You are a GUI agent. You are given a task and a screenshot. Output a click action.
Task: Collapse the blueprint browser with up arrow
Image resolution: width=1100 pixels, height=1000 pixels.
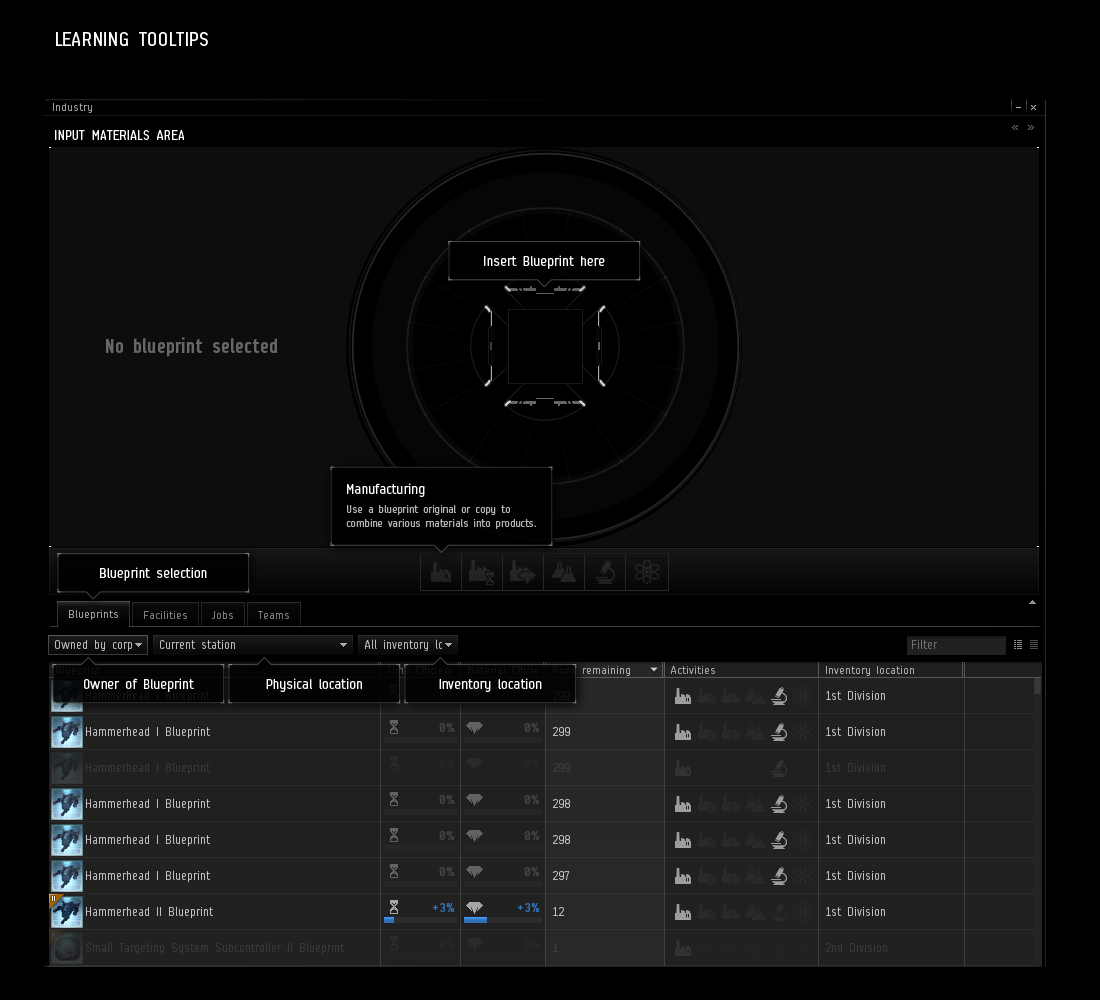pos(1032,602)
